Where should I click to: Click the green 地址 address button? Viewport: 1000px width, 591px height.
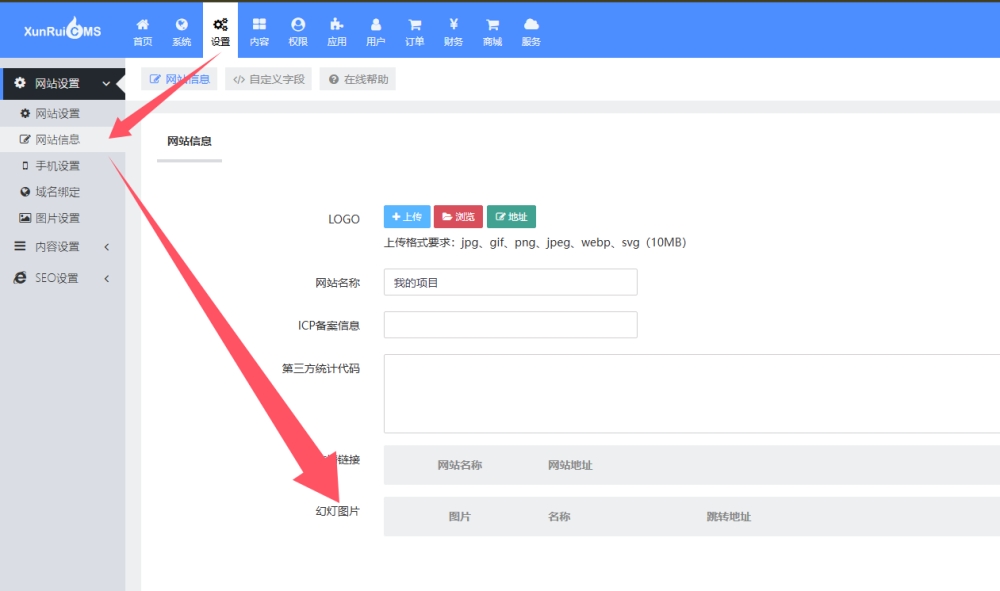(x=511, y=217)
